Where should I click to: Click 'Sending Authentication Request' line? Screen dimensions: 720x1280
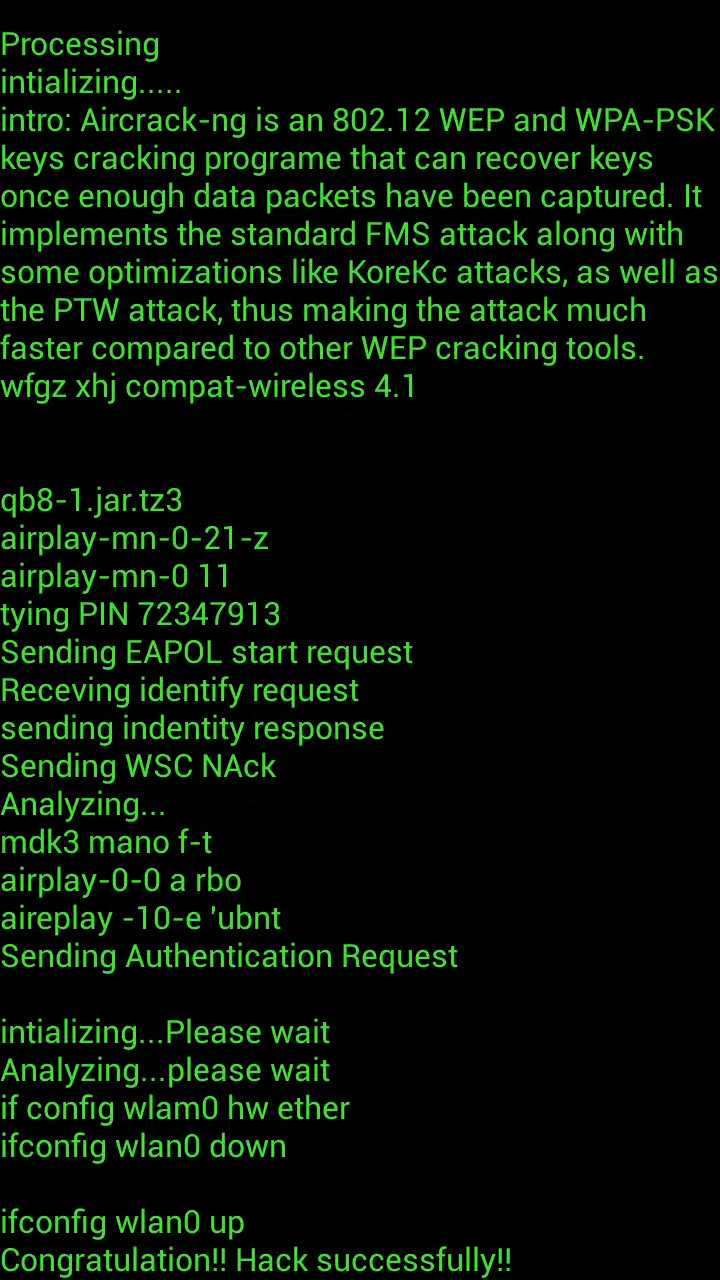pyautogui.click(x=229, y=956)
